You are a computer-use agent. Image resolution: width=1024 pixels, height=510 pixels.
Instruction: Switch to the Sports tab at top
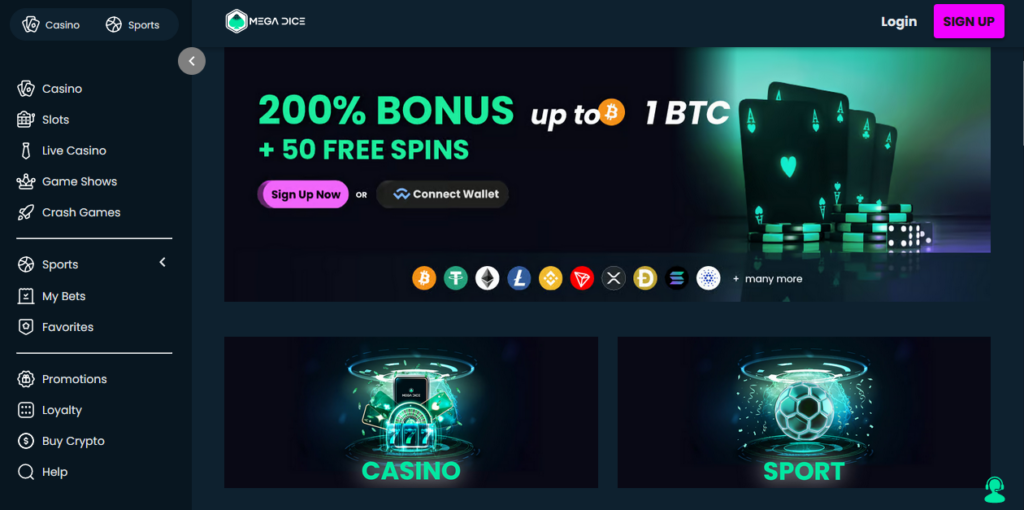133,25
